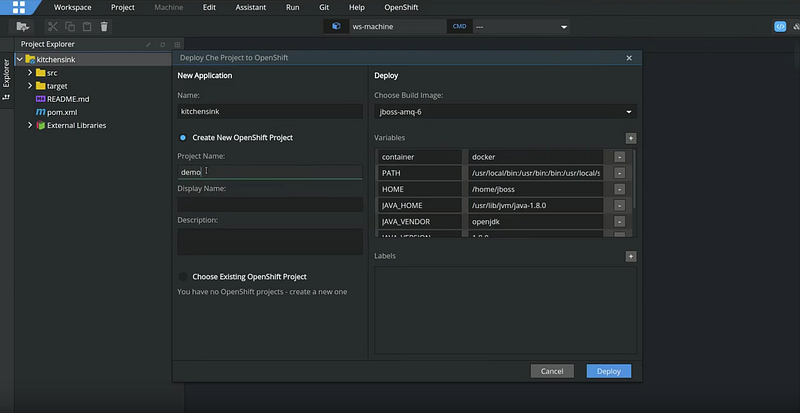The image size is (800, 413).
Task: Select the target folder label in tree
Action: click(x=57, y=86)
